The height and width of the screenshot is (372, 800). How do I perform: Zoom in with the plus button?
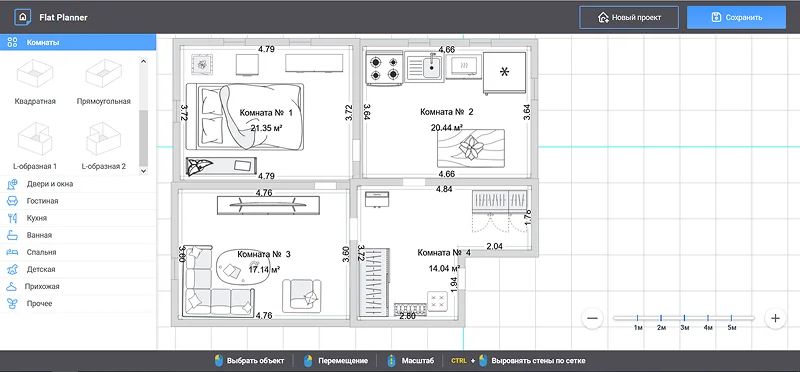[776, 318]
